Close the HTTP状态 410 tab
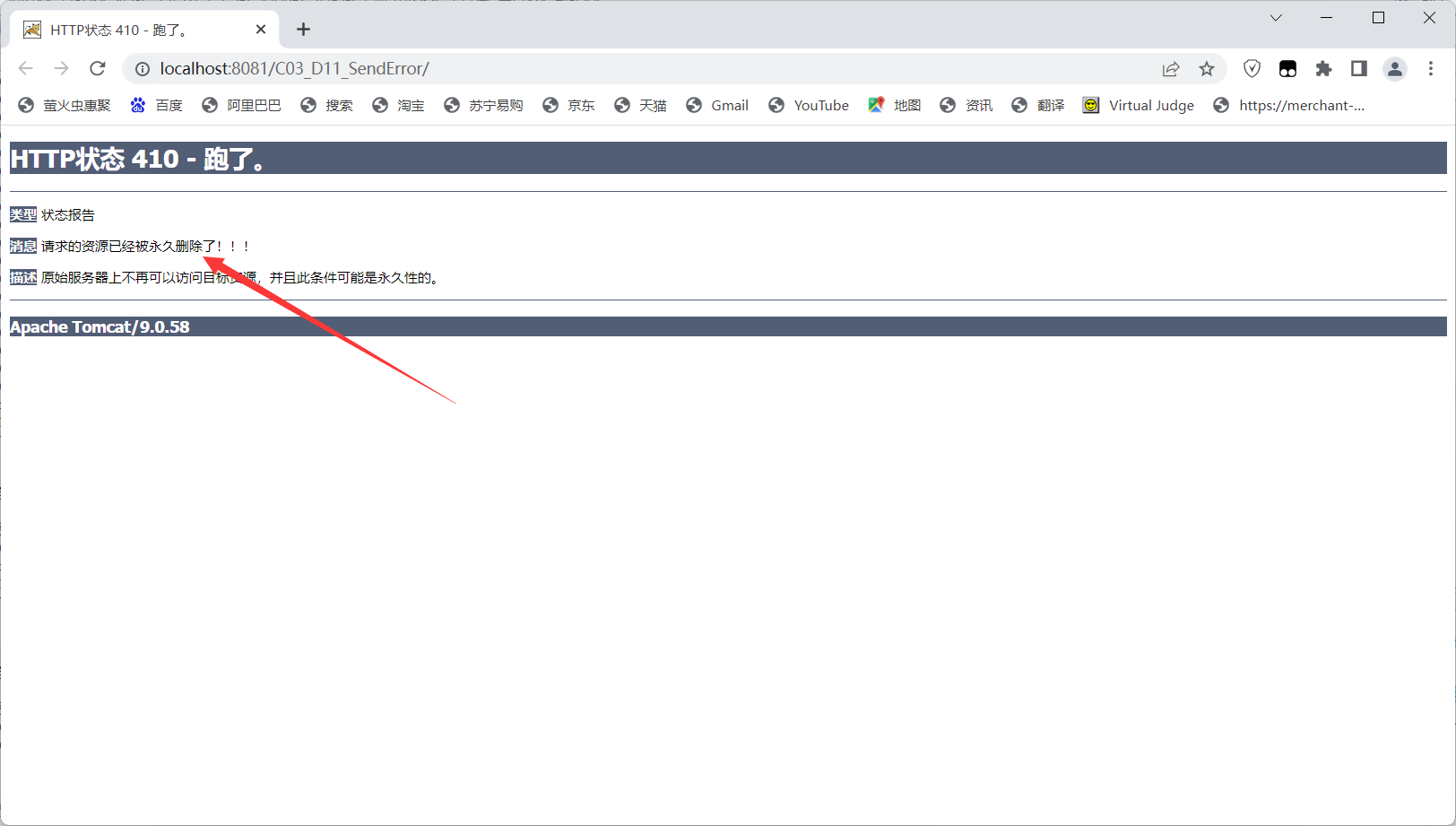Screen dimensions: 1456x826 tap(261, 30)
